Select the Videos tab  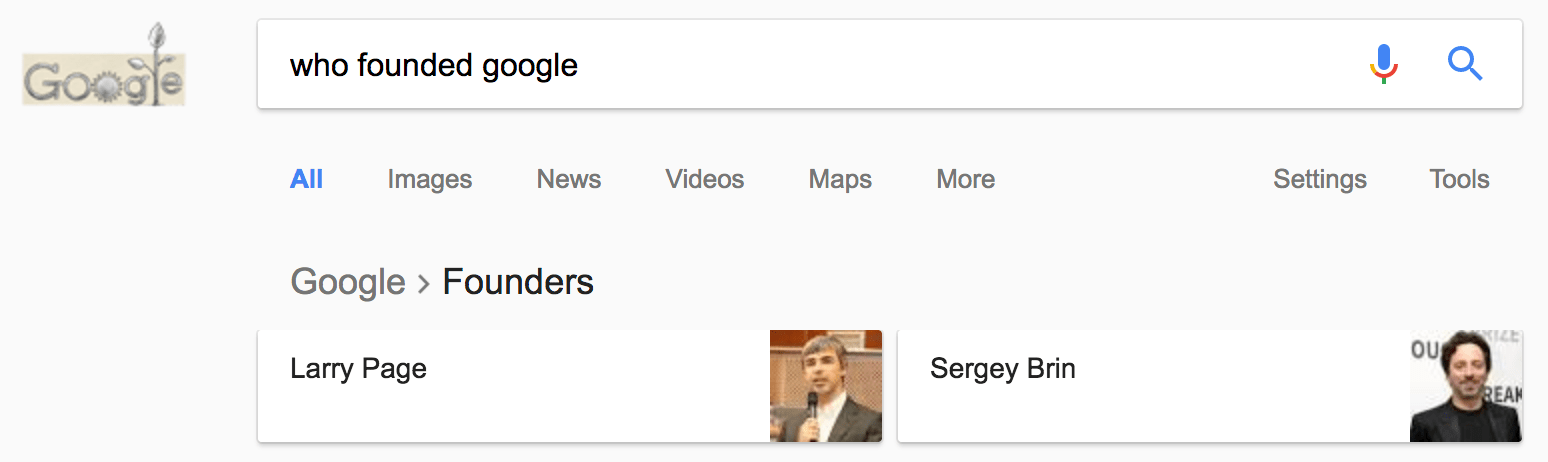click(704, 180)
